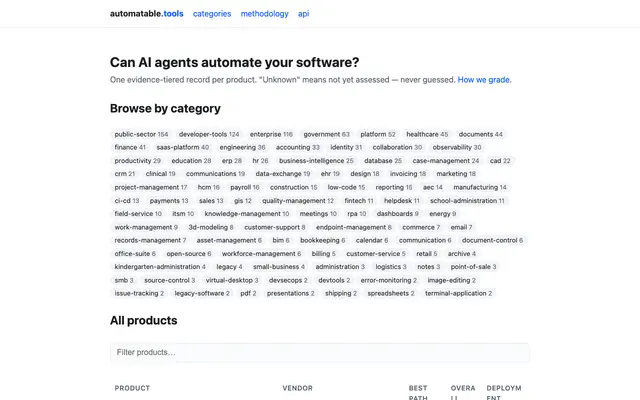Select the terminal-application category tag
This screenshot has width=640, height=400.
(x=458, y=293)
